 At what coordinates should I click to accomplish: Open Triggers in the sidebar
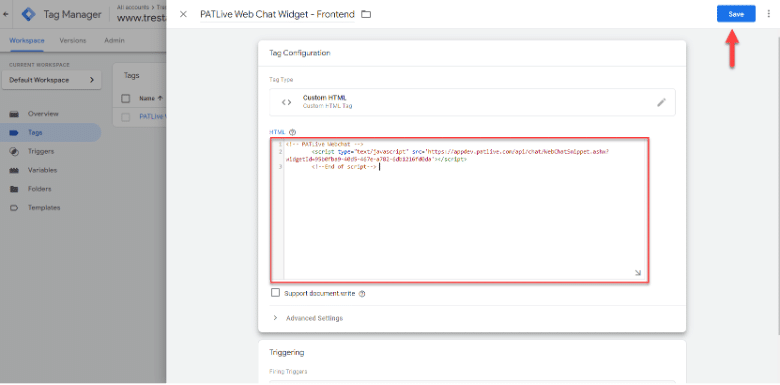[x=41, y=151]
